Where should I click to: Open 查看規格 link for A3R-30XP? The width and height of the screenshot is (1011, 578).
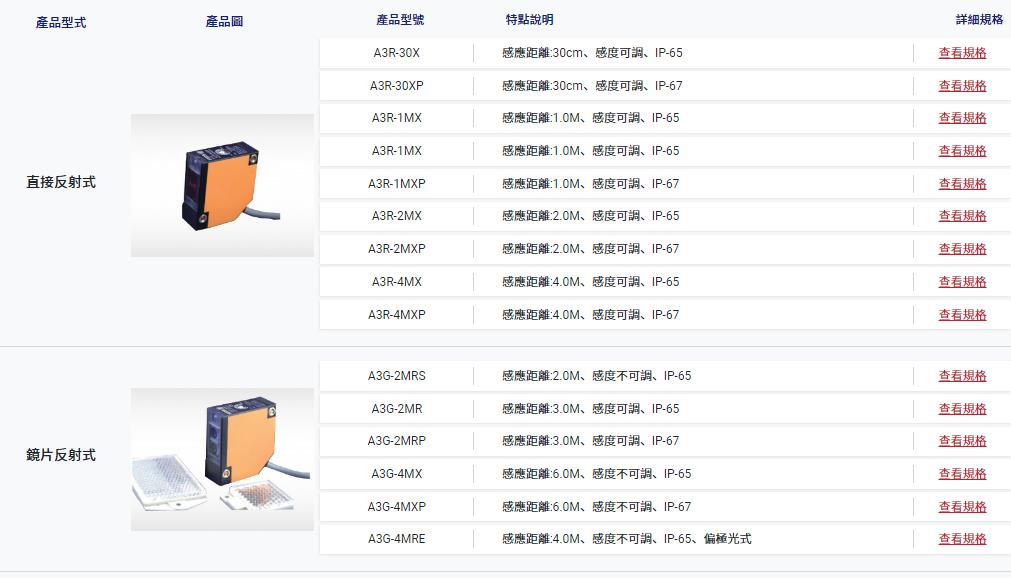pos(962,86)
